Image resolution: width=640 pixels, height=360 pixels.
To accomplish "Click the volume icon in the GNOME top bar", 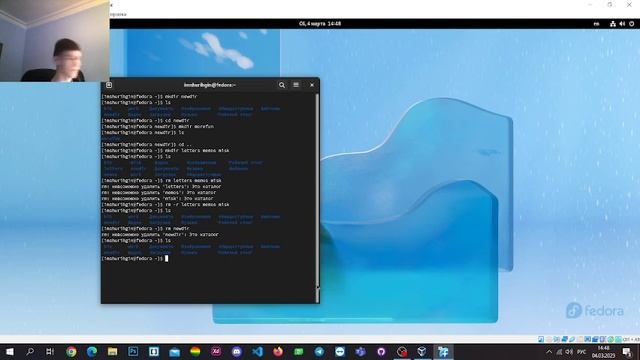I will [x=622, y=24].
